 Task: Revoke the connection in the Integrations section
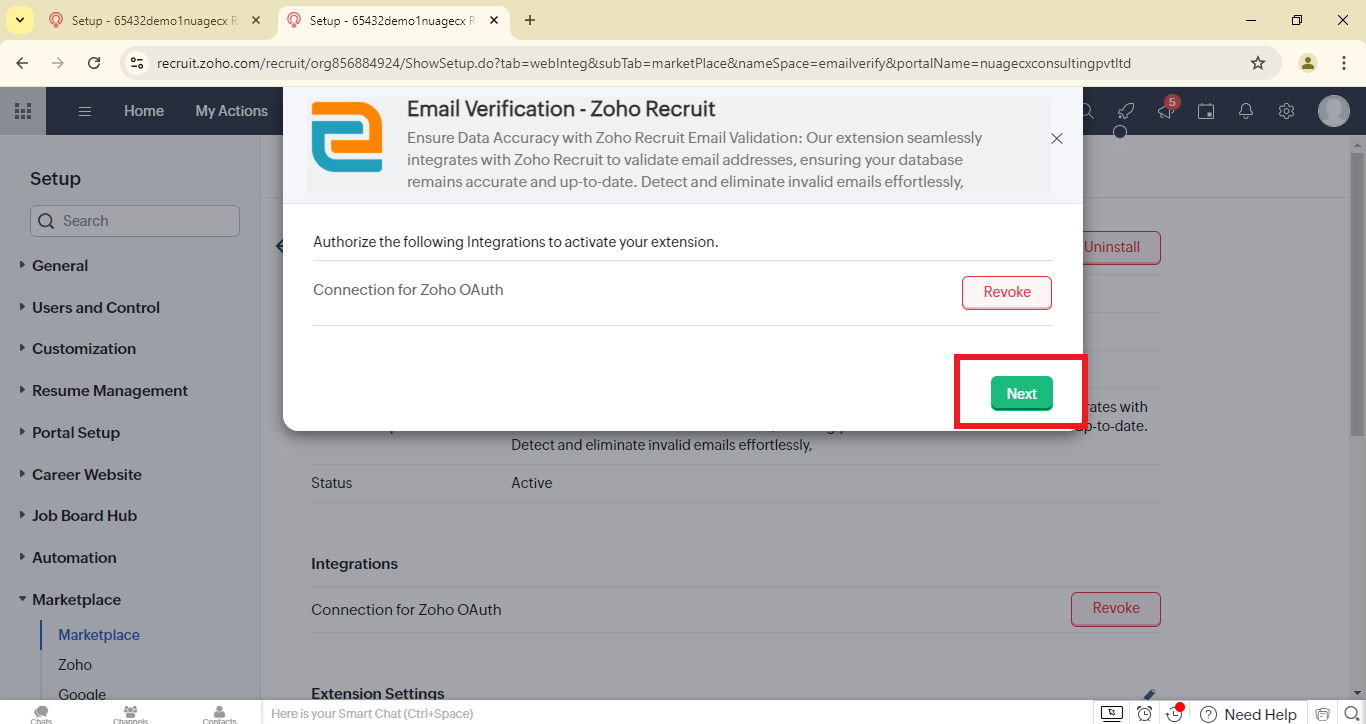1116,608
